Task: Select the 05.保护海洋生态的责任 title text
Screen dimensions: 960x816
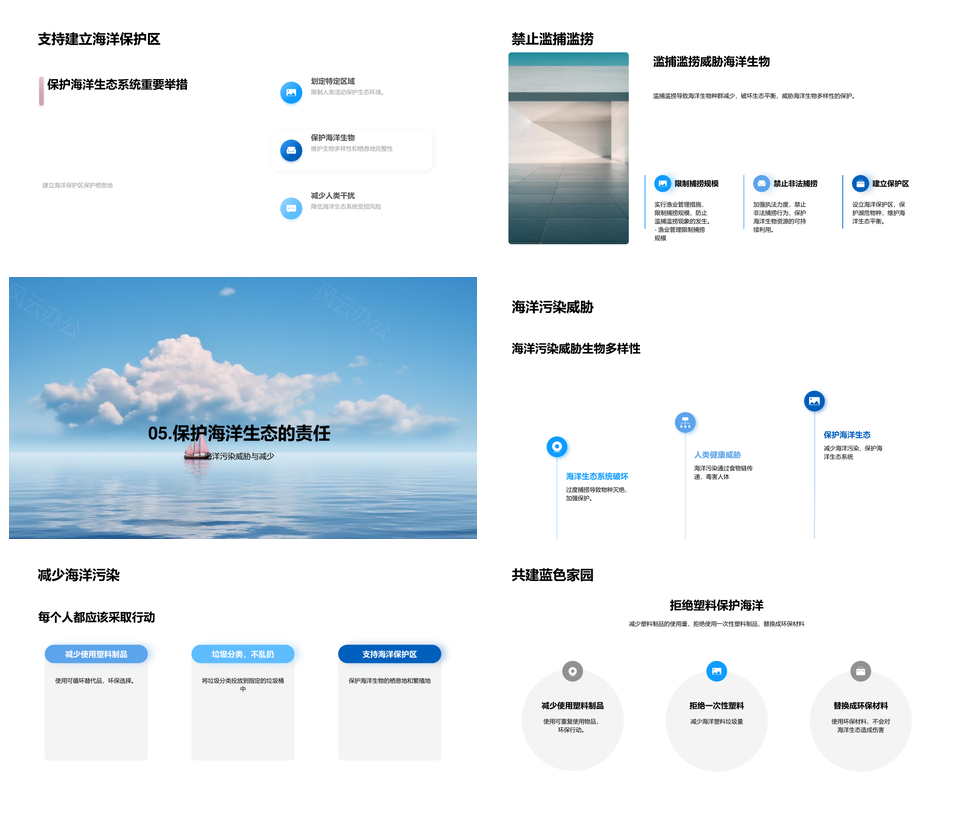Action: (x=239, y=434)
